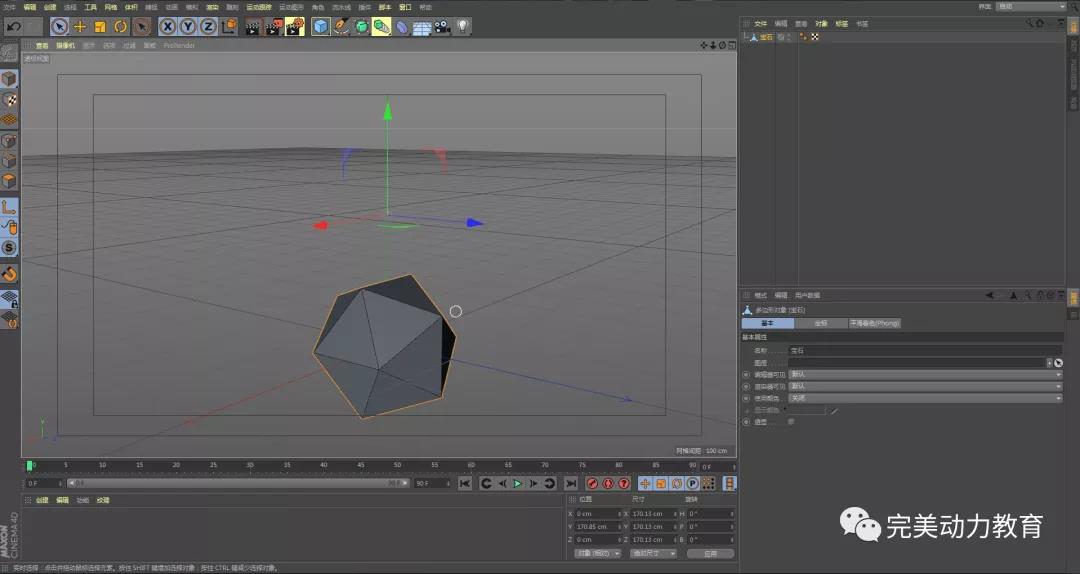Toggle the X-axis lock button
The image size is (1080, 574).
168,27
